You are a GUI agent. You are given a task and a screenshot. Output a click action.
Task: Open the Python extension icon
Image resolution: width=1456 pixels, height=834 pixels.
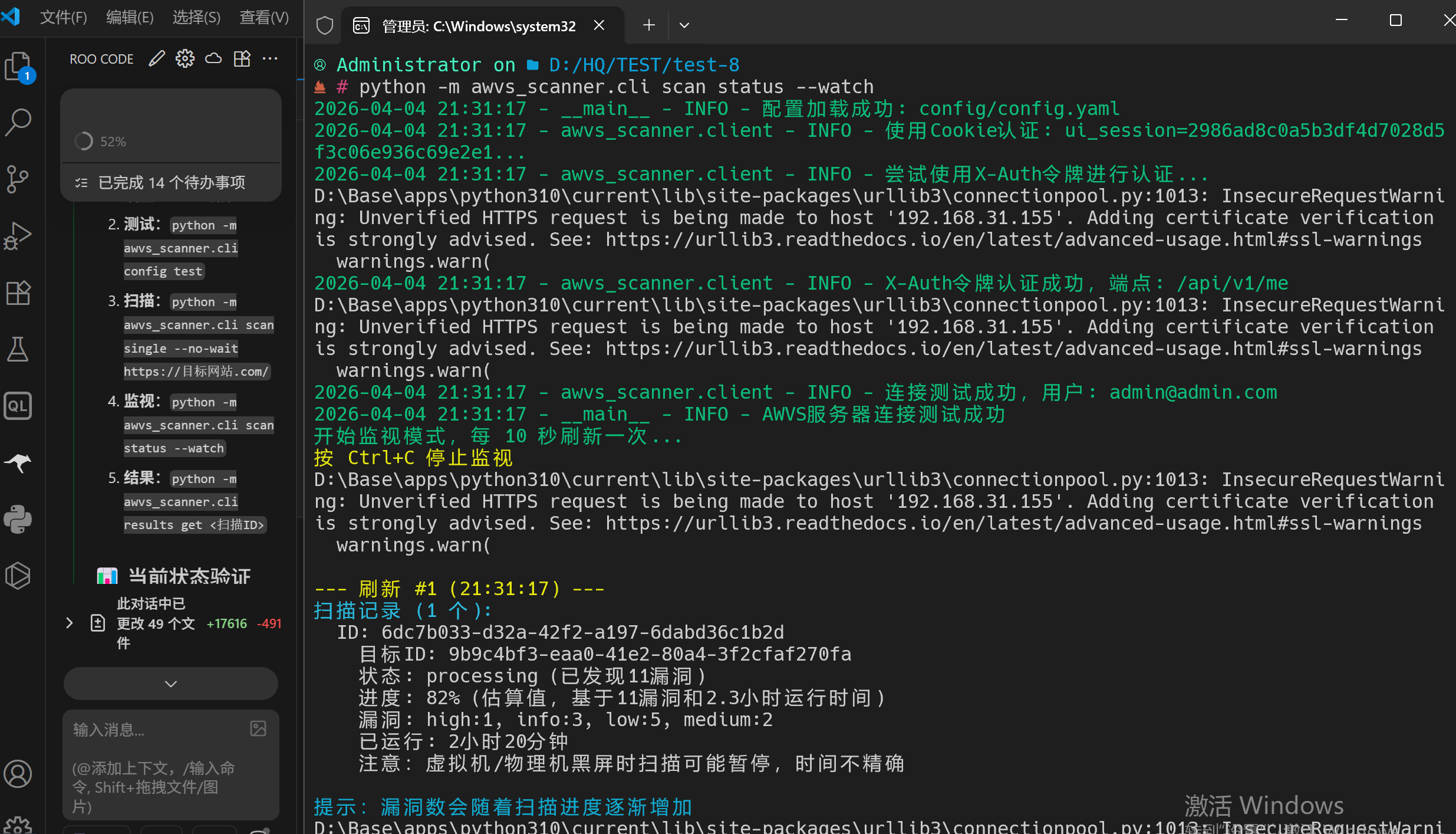pyautogui.click(x=18, y=520)
